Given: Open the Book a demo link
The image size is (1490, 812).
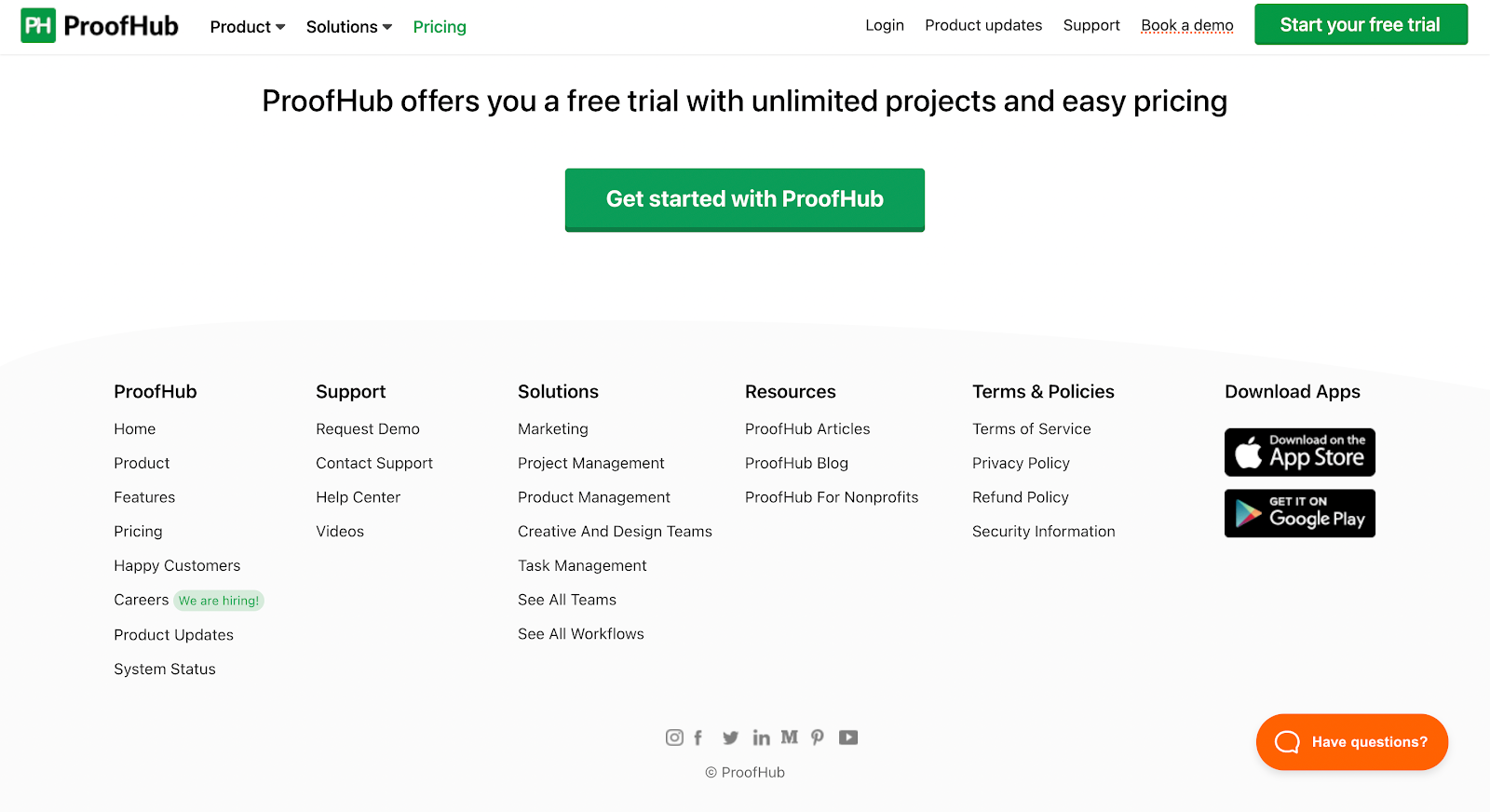Looking at the screenshot, I should [1187, 25].
